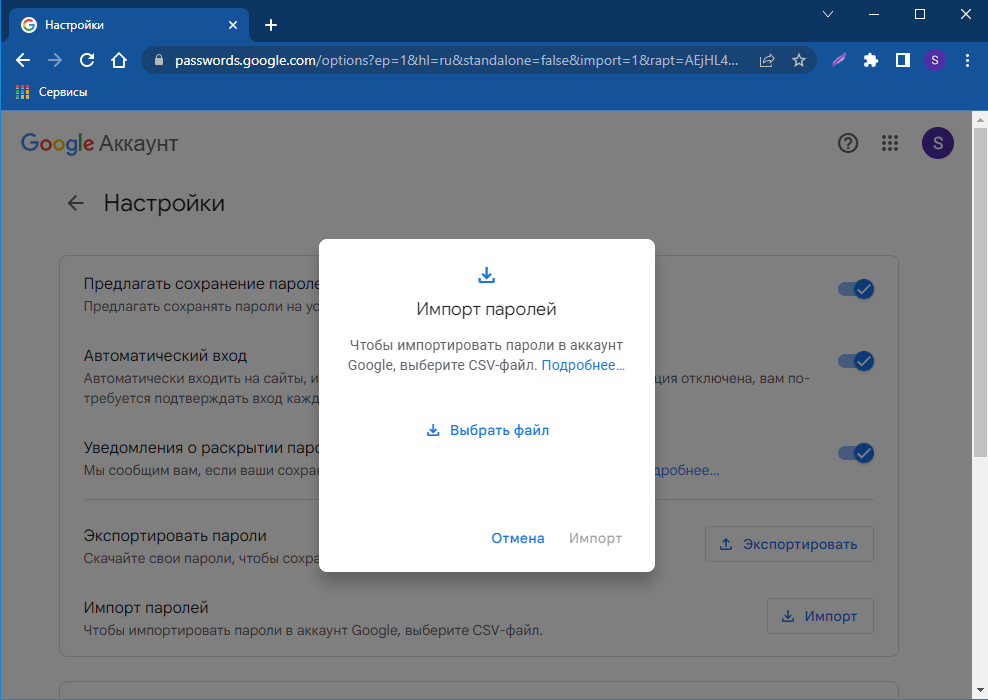Screen dimensions: 988x700
Task: Click the browser Forward arrow
Action: click(55, 60)
